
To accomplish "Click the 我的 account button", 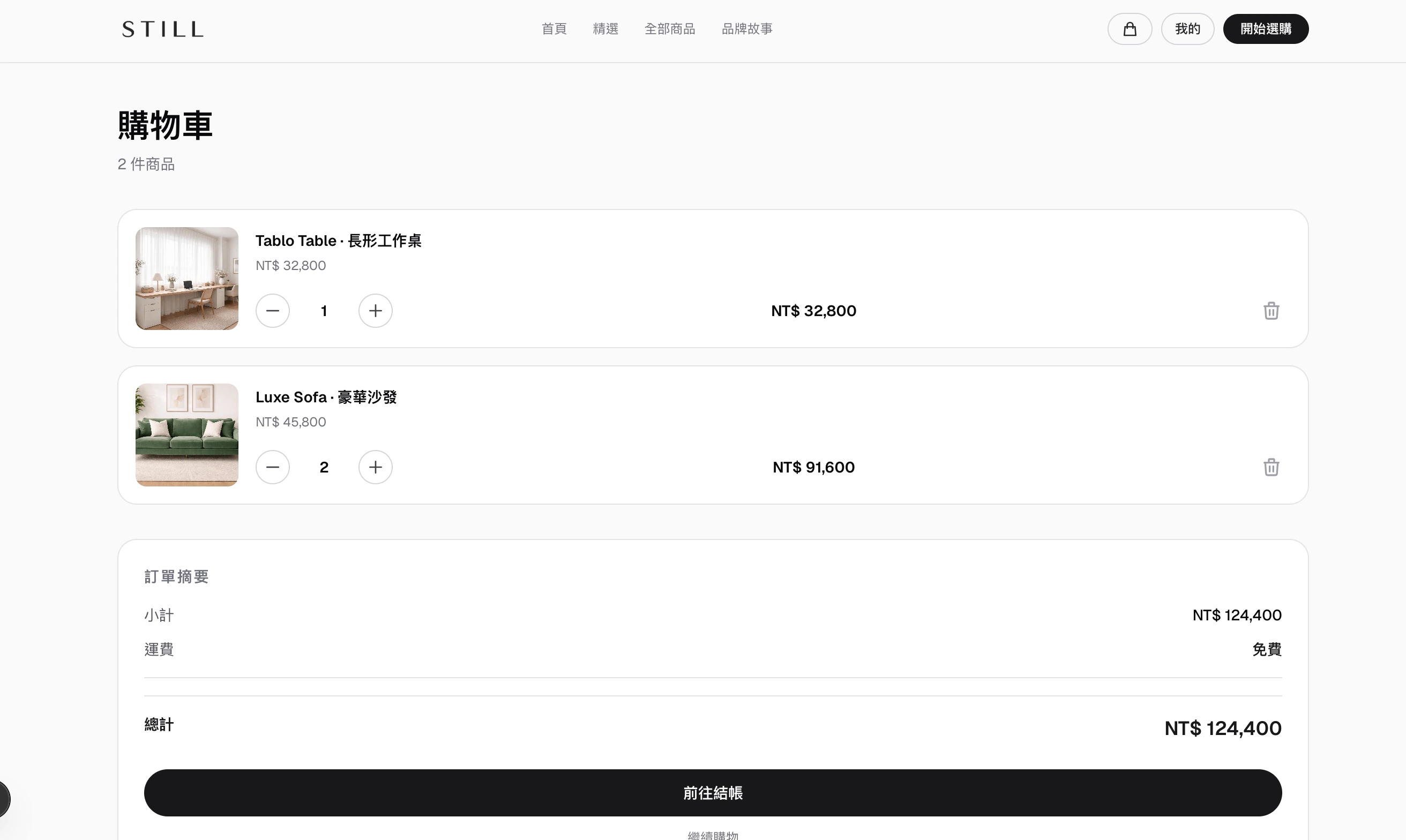I will click(1187, 29).
